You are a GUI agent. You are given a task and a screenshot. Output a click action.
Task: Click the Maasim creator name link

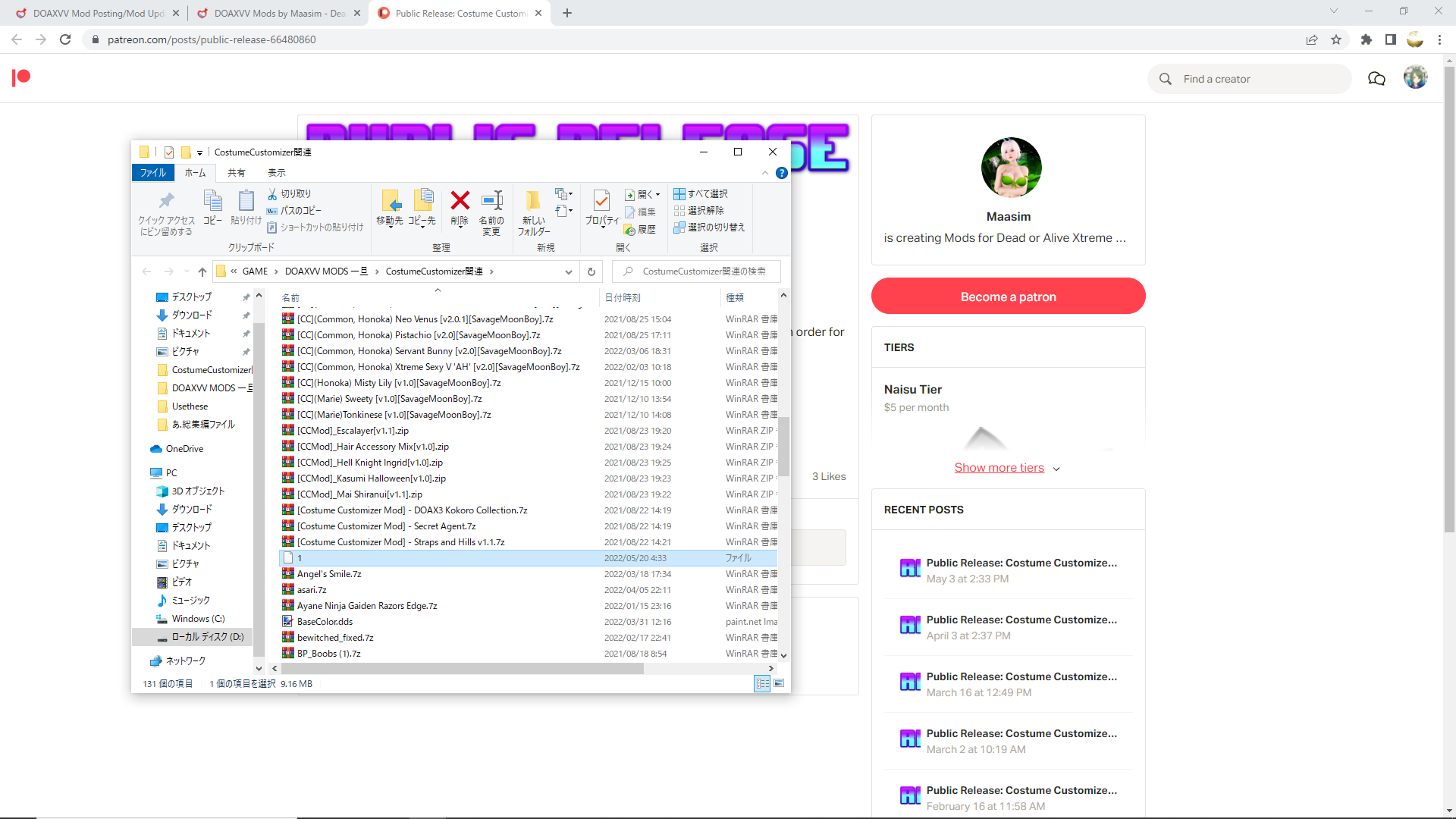coord(1008,217)
